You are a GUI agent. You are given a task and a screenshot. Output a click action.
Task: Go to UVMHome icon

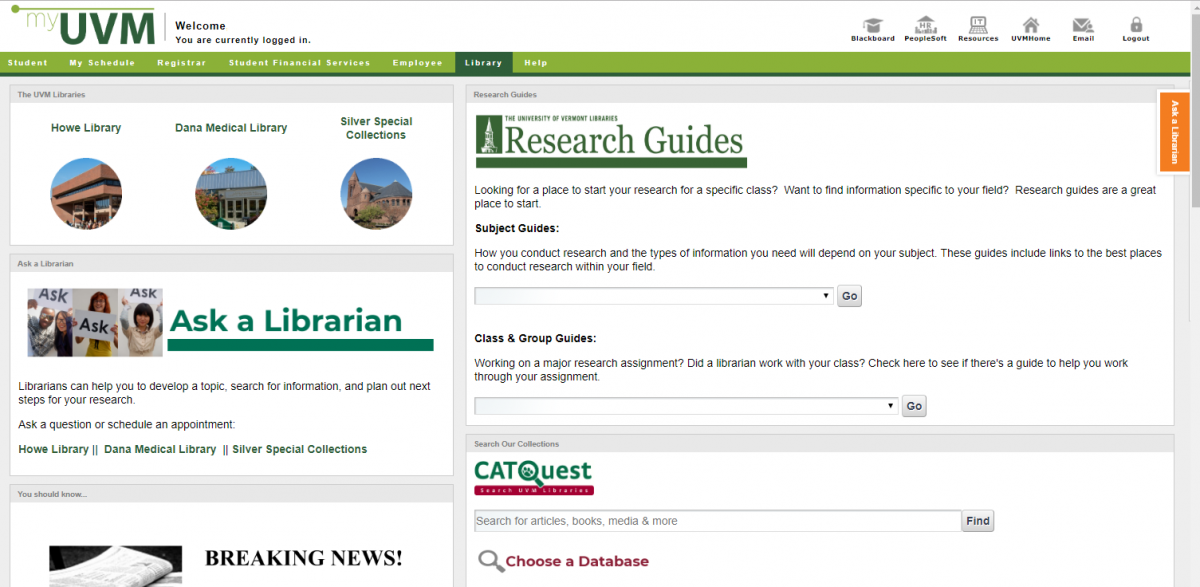tap(1031, 24)
